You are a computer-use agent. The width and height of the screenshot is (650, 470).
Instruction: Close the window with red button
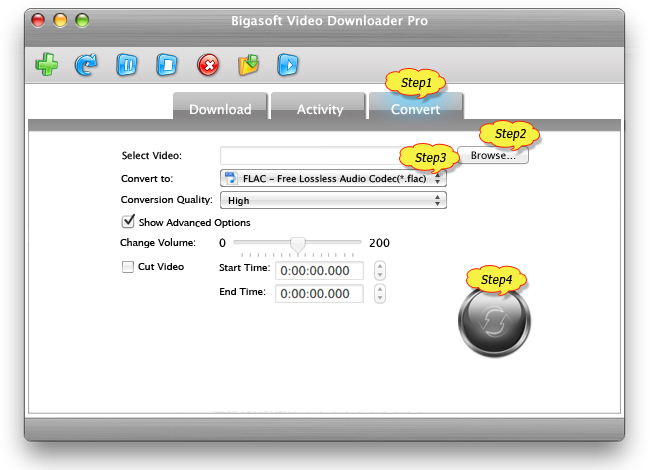click(x=38, y=20)
